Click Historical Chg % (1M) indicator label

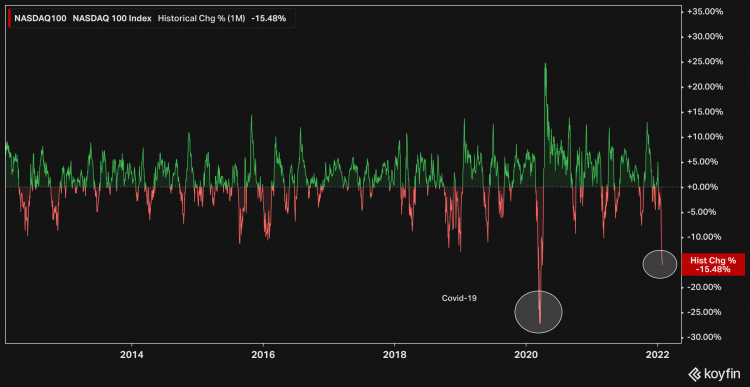(201, 19)
